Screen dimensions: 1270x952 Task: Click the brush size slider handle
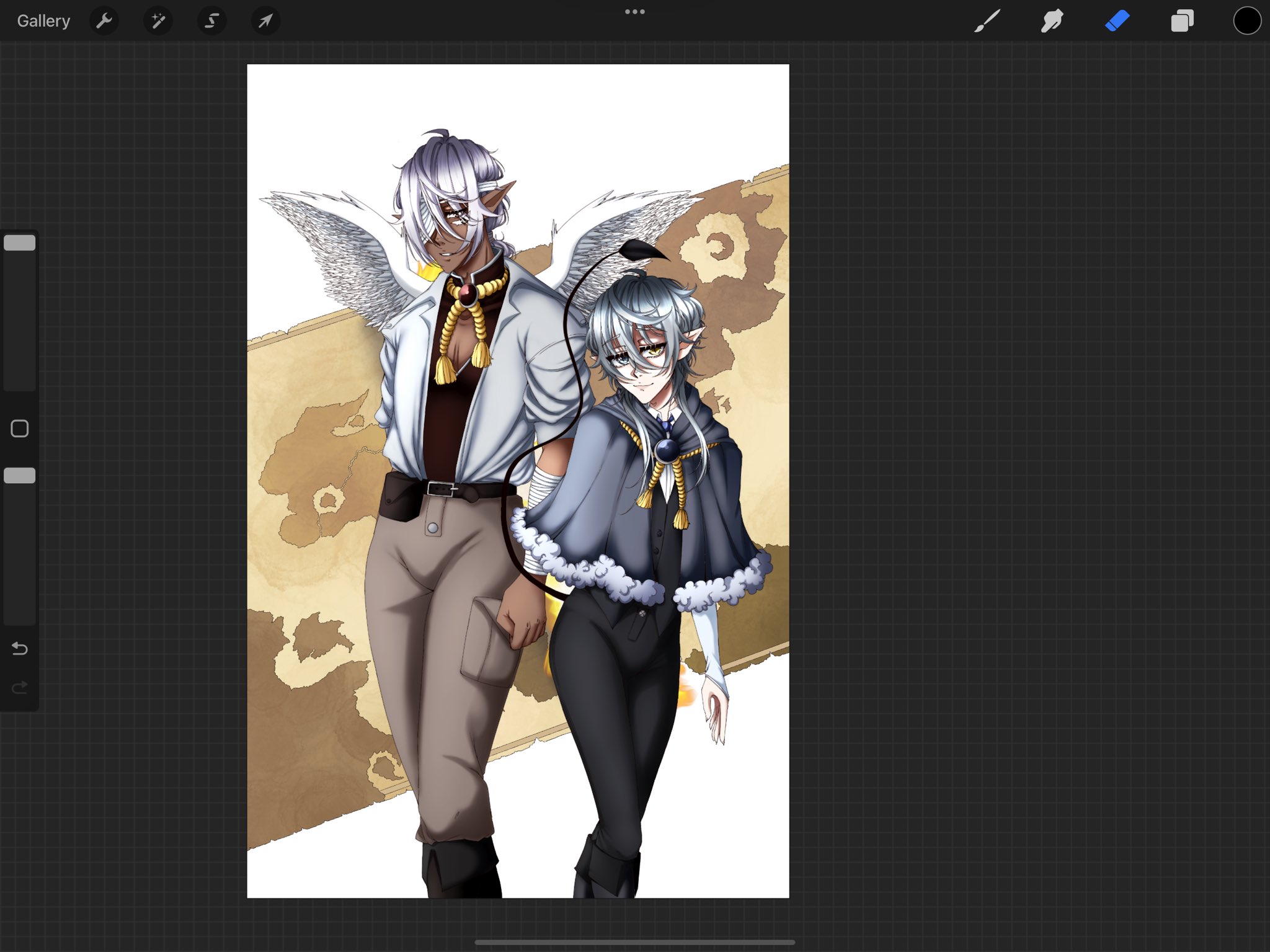tap(20, 242)
